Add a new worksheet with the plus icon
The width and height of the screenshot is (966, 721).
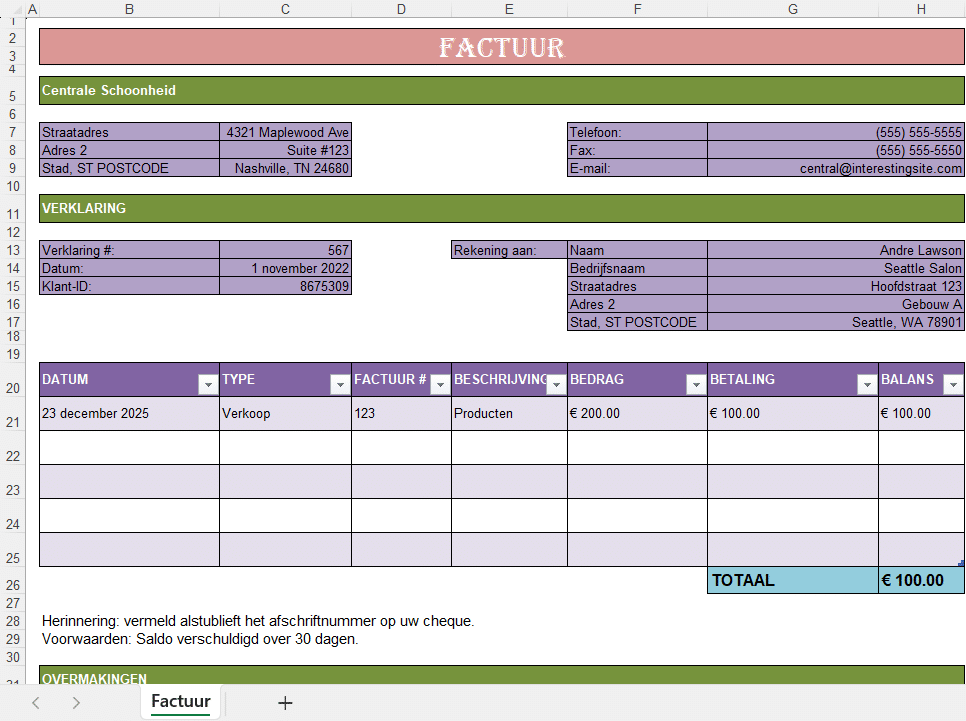coord(285,702)
